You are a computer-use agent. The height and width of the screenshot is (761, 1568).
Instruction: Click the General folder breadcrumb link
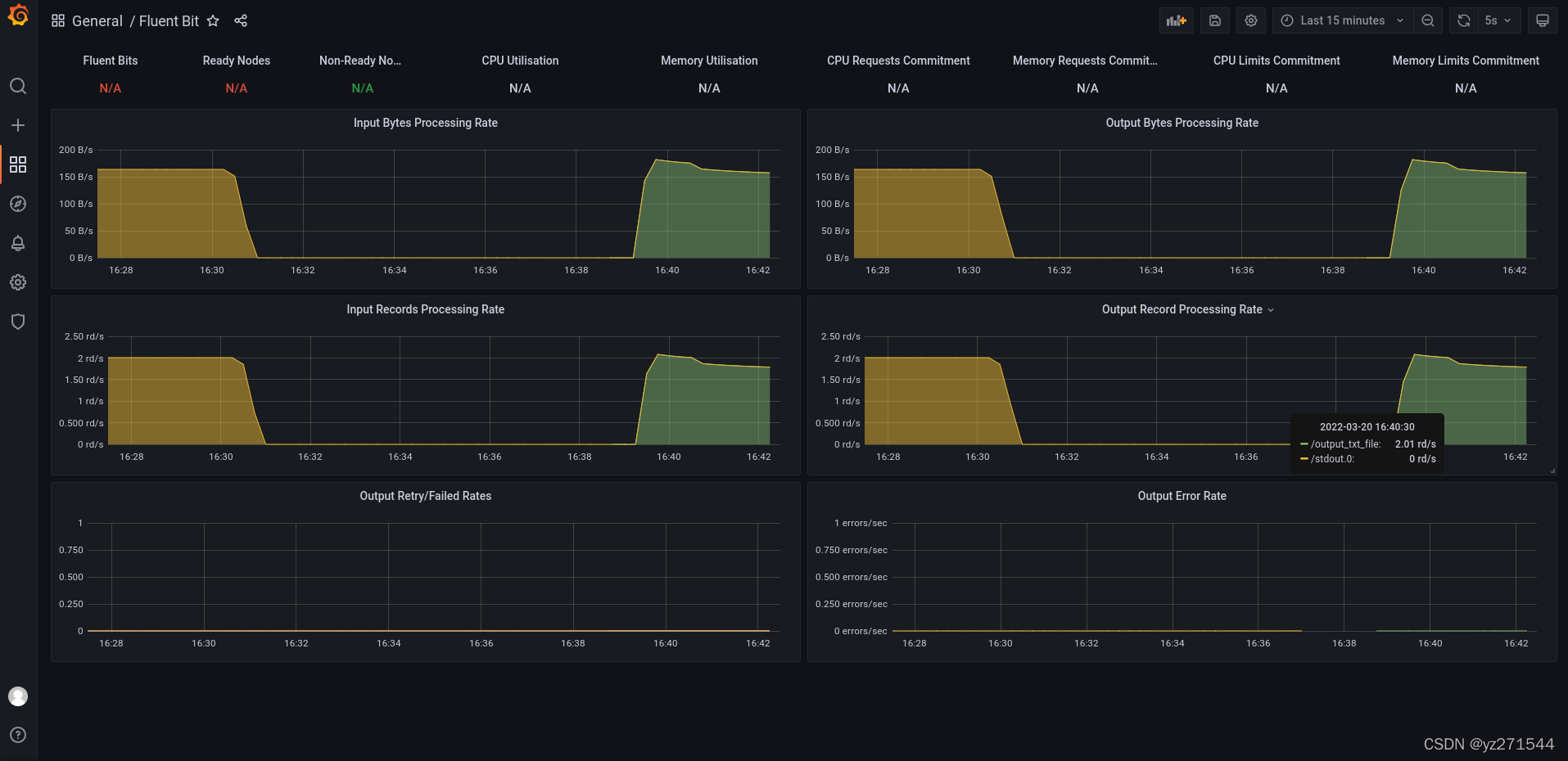point(97,21)
